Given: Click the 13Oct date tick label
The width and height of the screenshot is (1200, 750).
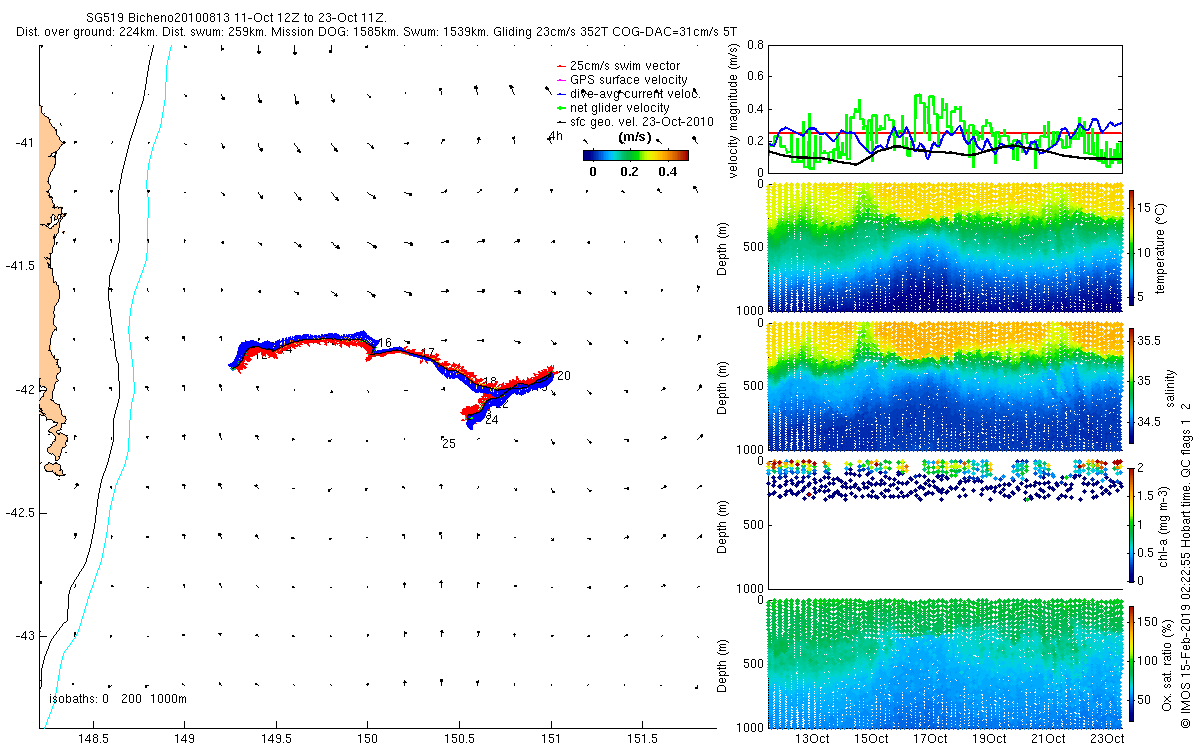Looking at the screenshot, I should [811, 739].
